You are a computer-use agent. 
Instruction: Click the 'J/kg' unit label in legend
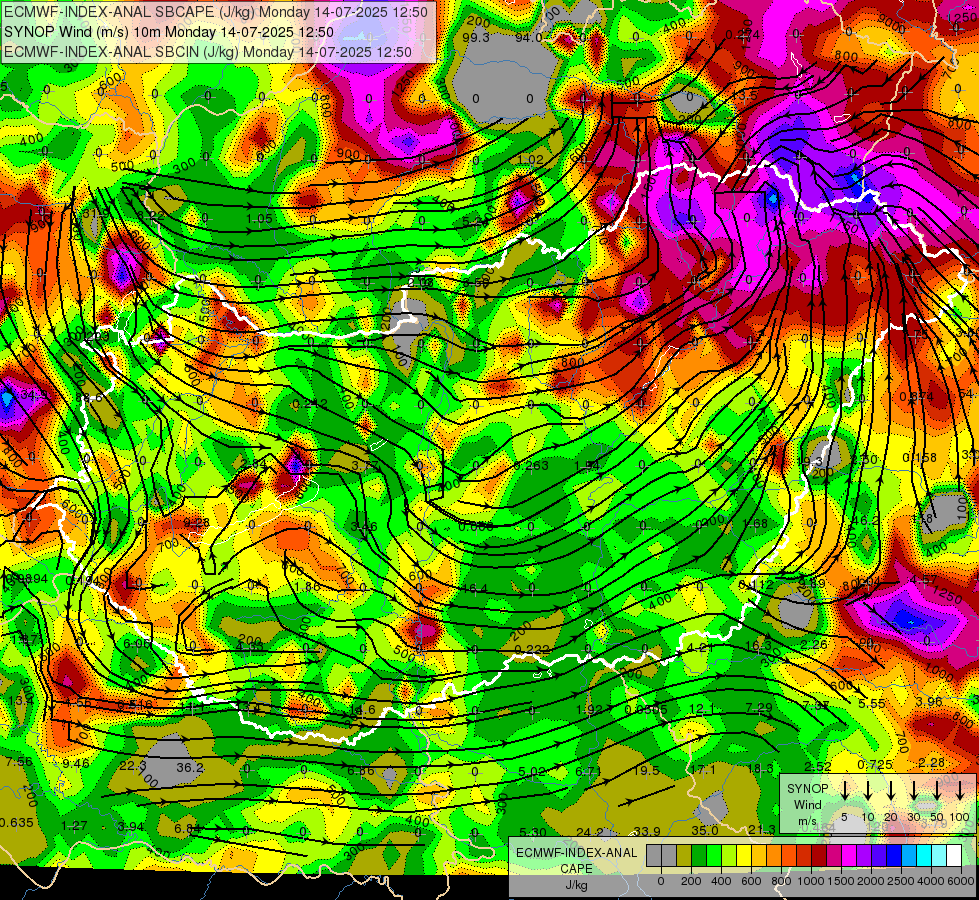tap(576, 885)
